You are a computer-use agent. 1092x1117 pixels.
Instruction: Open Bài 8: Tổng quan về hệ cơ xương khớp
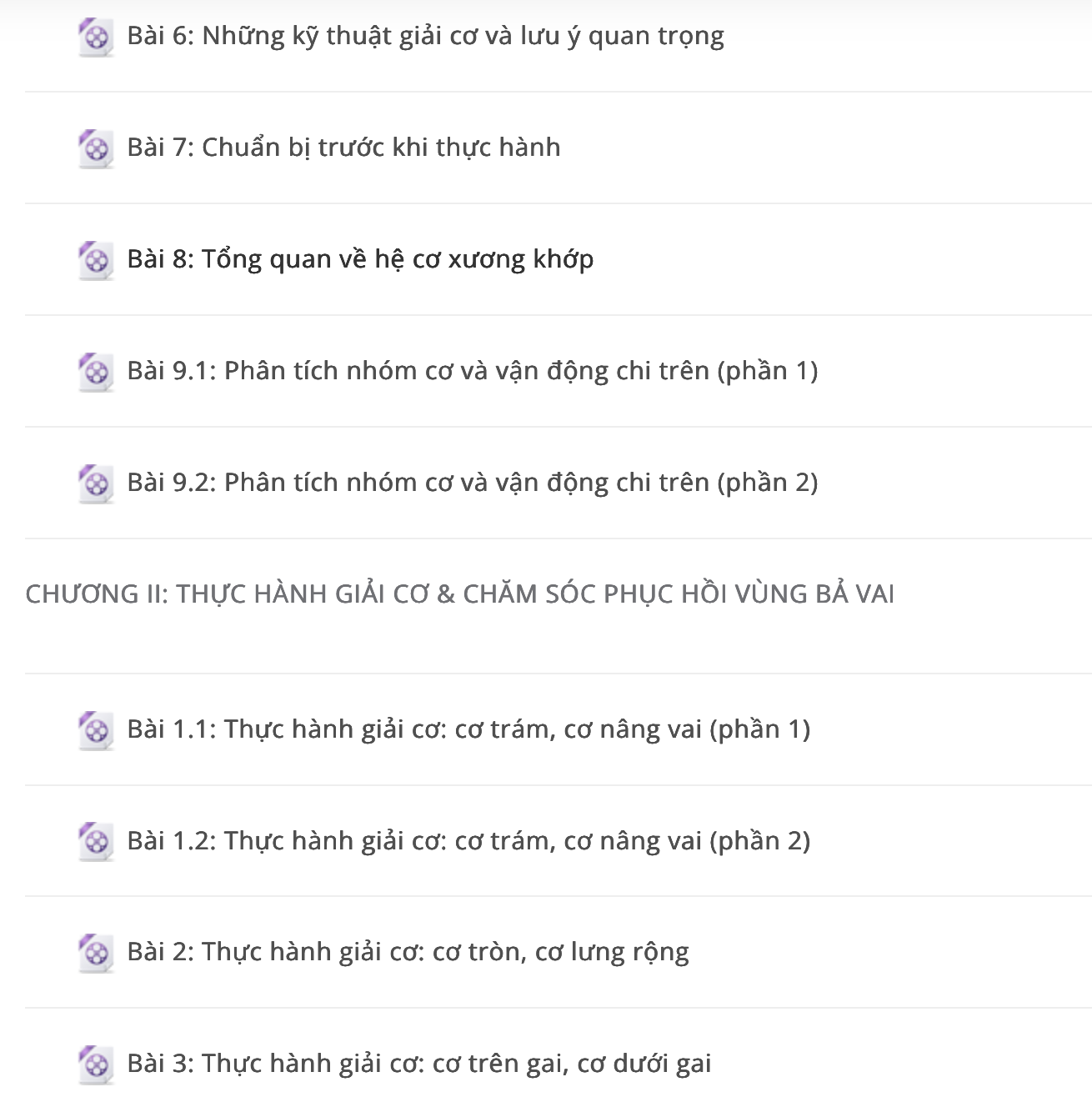360,259
